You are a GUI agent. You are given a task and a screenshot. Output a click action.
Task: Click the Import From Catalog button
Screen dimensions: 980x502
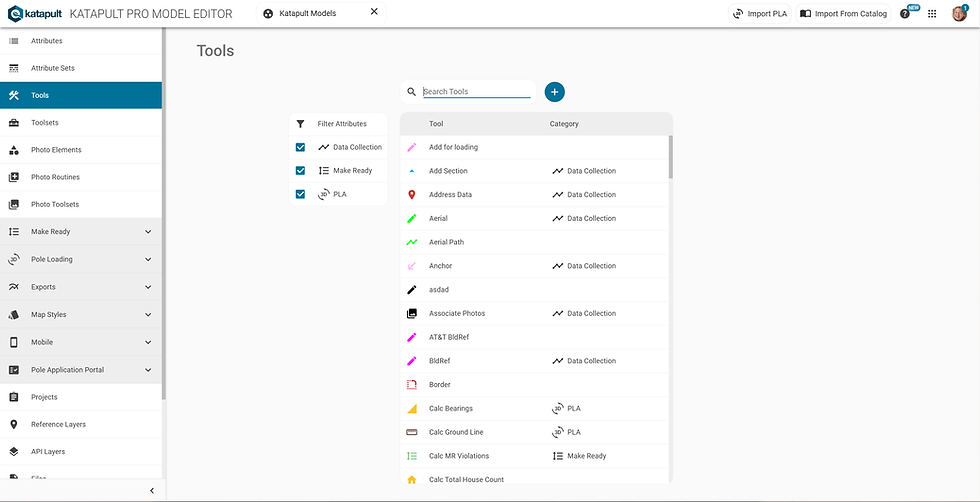coord(843,14)
